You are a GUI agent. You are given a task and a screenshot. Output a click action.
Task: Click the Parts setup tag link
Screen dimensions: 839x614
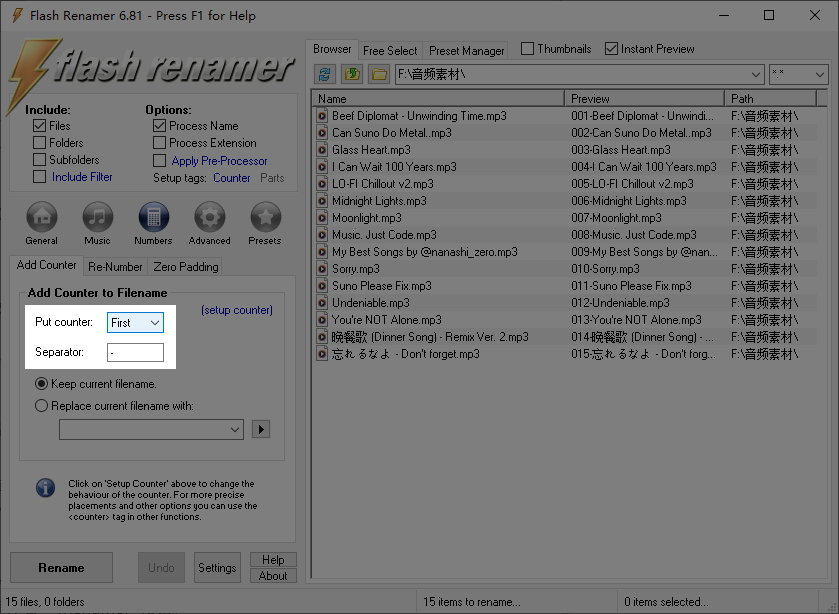coord(272,178)
